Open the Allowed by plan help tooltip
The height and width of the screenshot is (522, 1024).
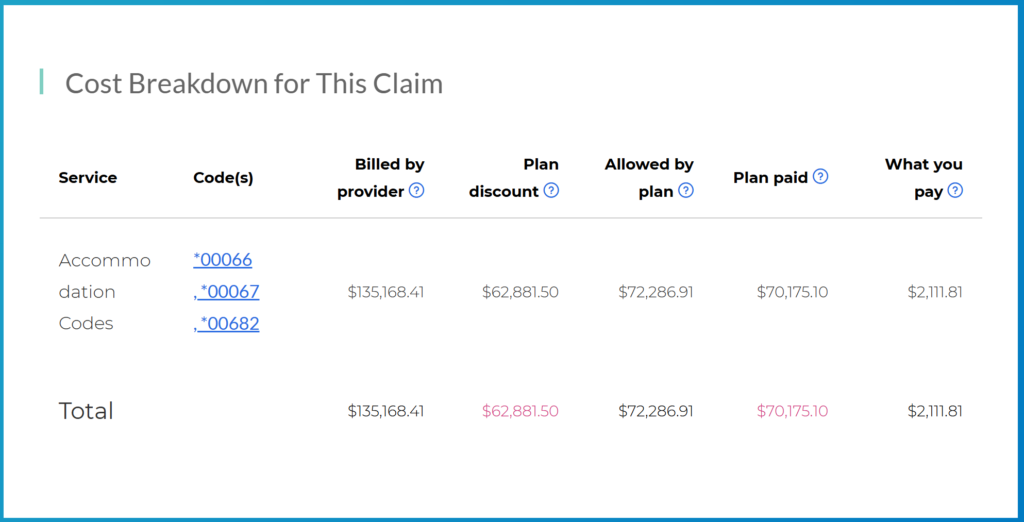(686, 190)
